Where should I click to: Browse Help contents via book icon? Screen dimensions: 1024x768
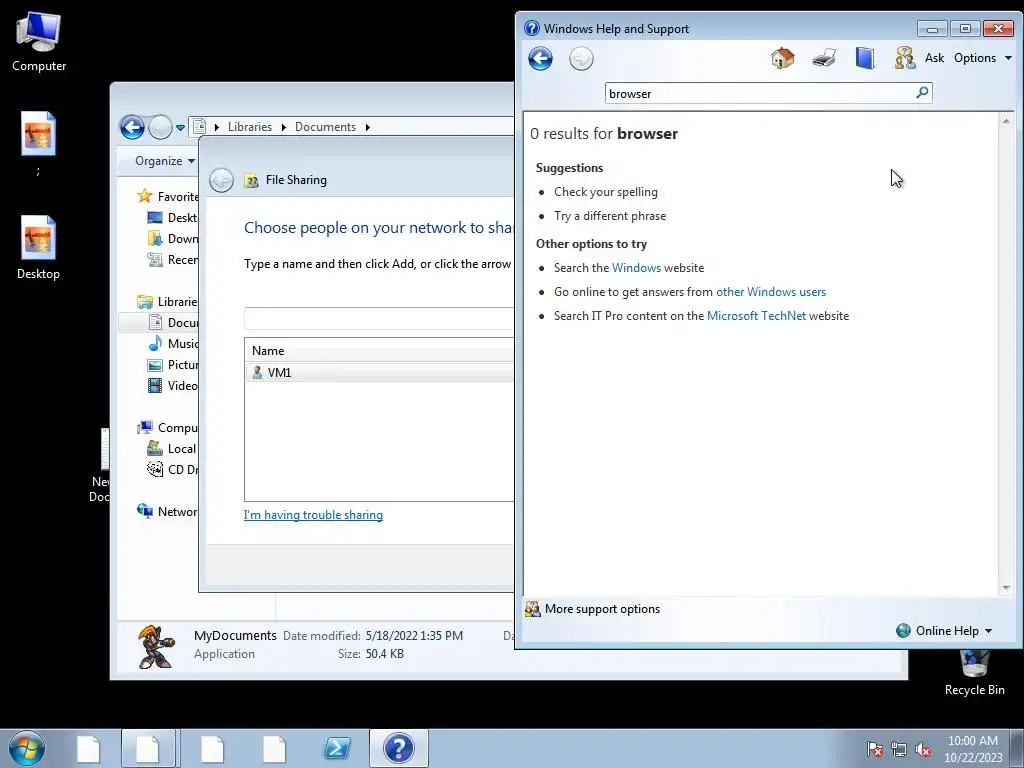[x=865, y=58]
